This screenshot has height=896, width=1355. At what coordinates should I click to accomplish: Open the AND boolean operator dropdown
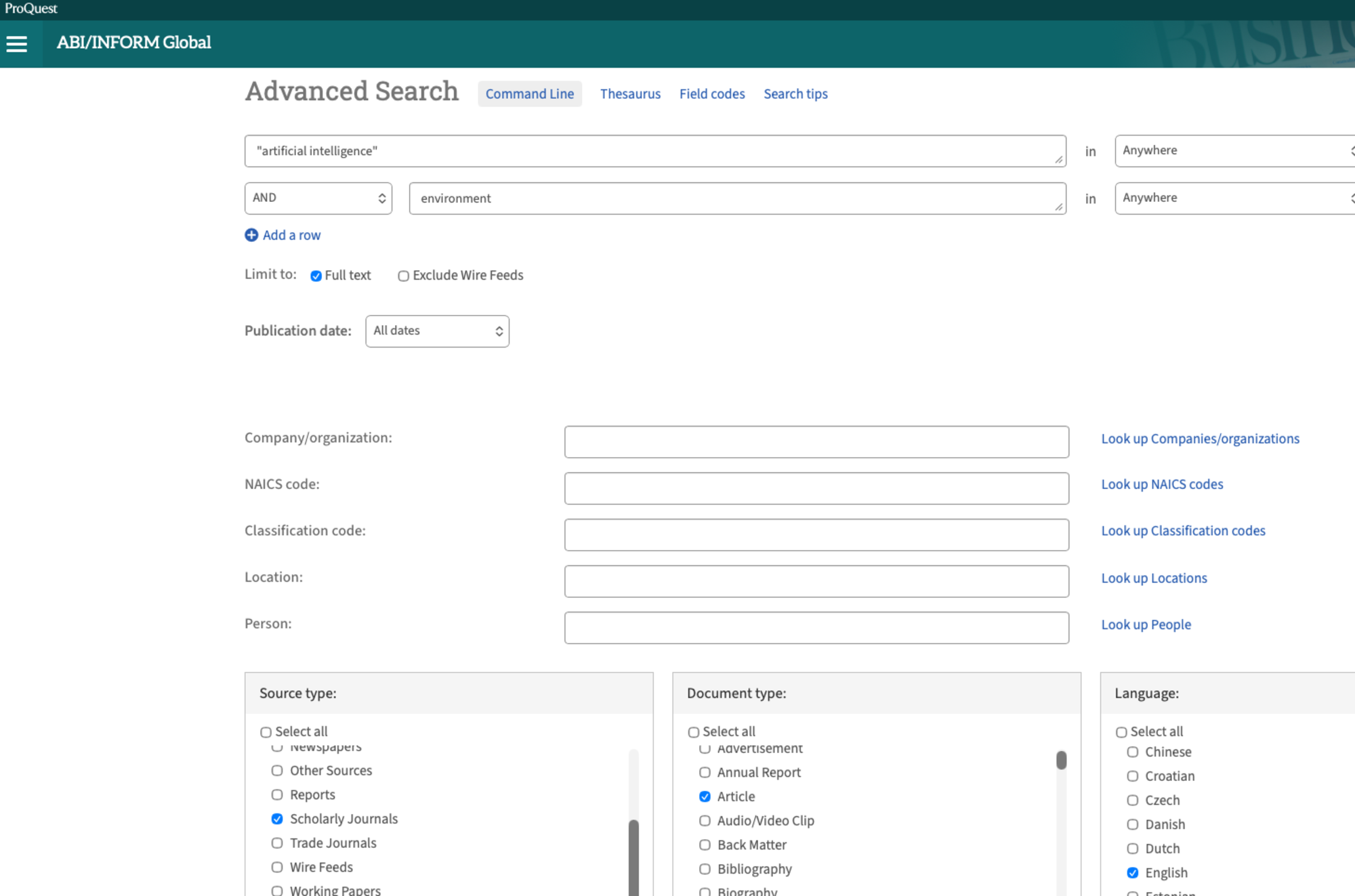[x=318, y=198]
